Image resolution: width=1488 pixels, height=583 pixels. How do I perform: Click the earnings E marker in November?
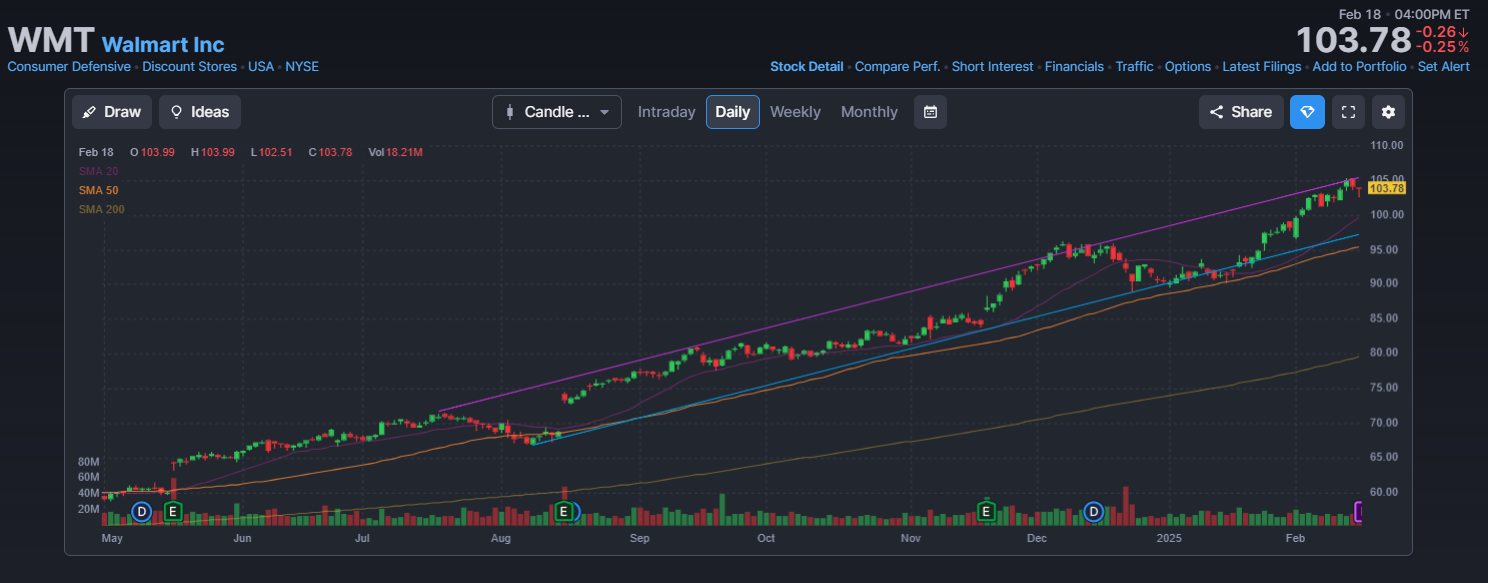tap(985, 512)
